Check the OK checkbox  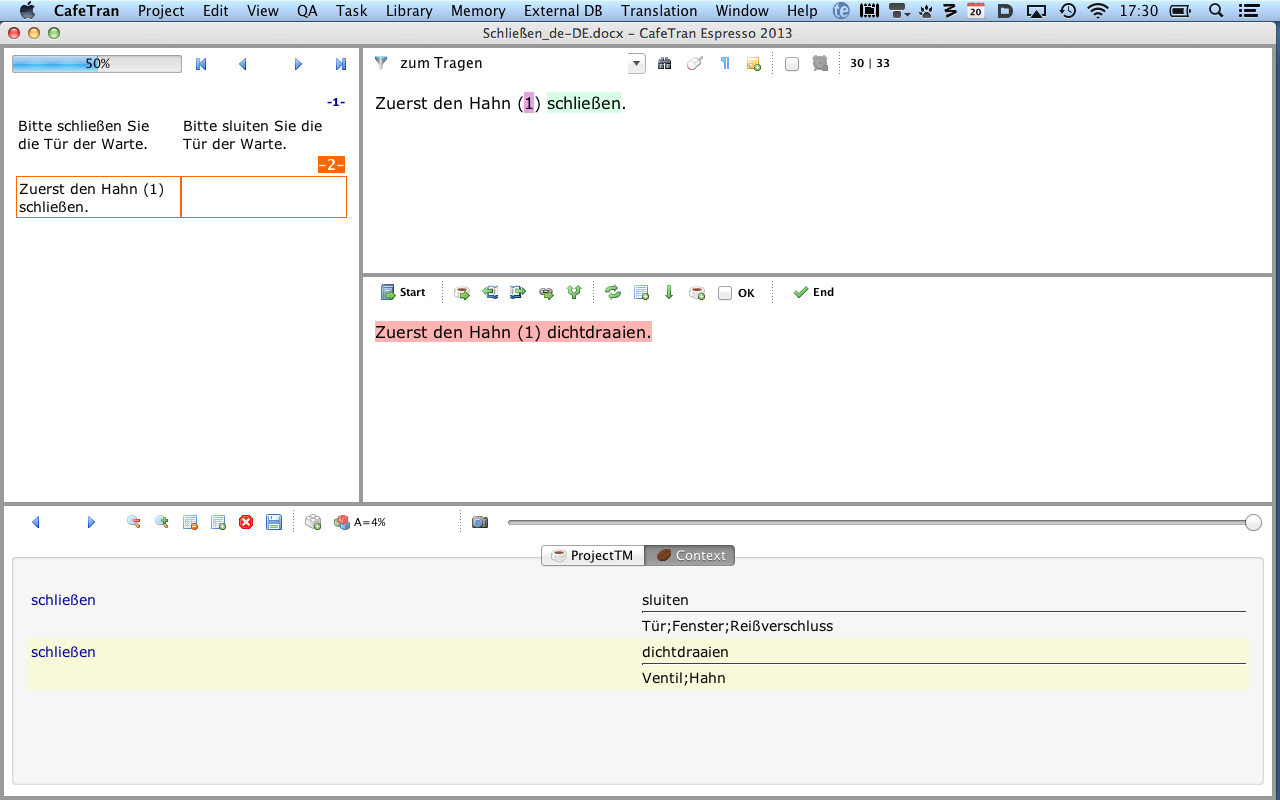725,293
